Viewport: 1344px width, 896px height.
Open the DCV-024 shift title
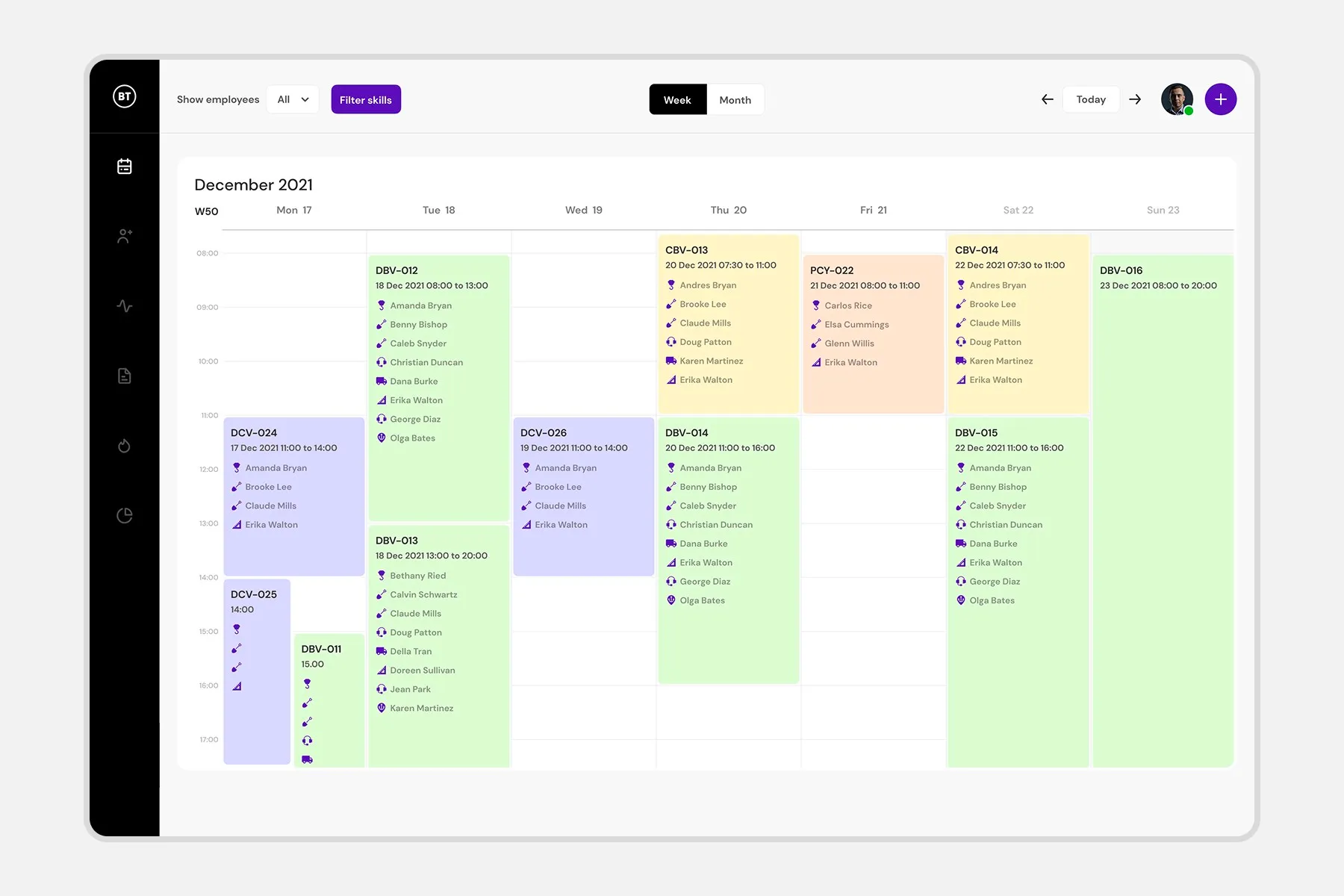click(x=254, y=432)
